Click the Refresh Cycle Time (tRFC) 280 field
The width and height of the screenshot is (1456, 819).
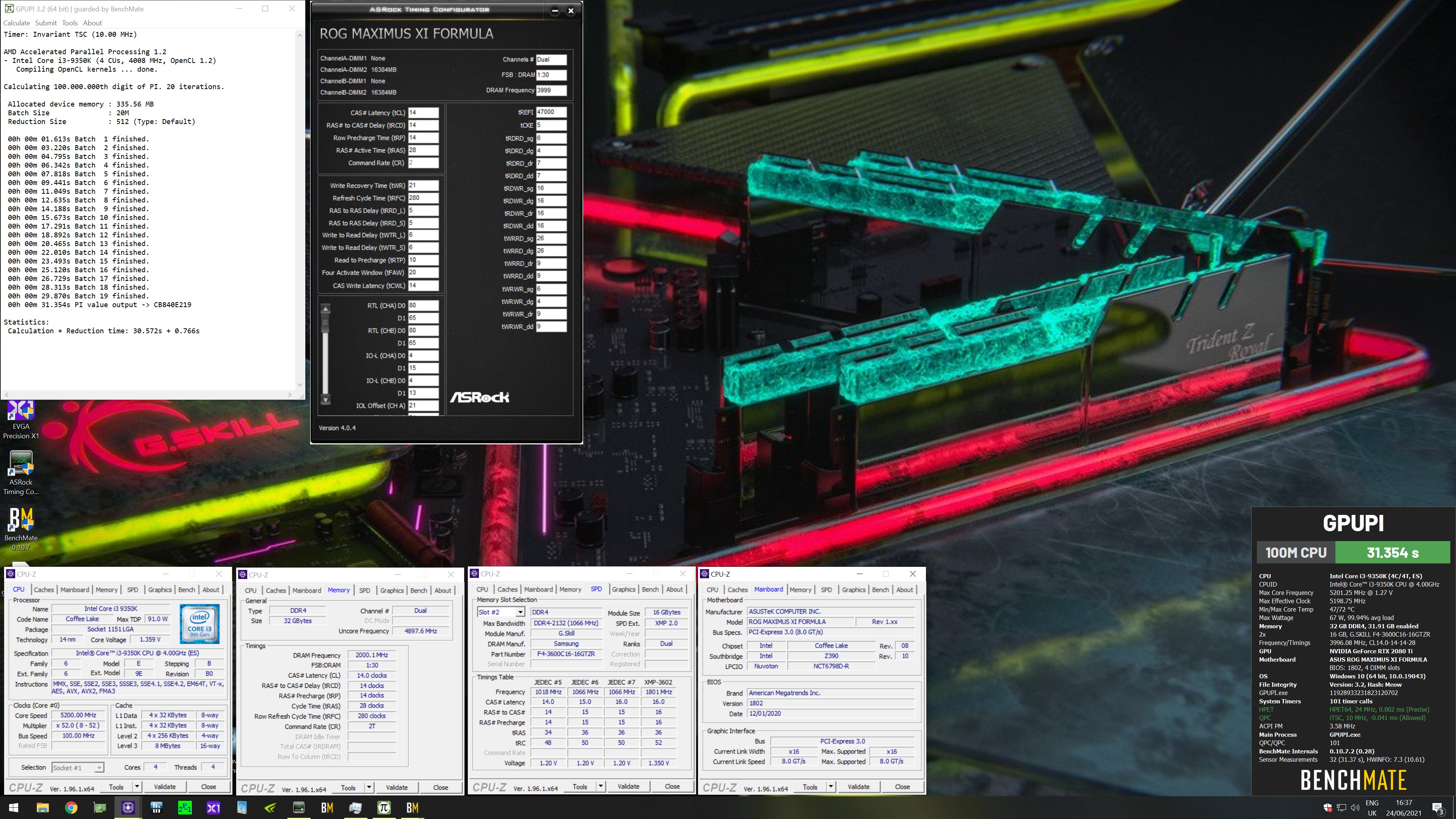point(423,198)
